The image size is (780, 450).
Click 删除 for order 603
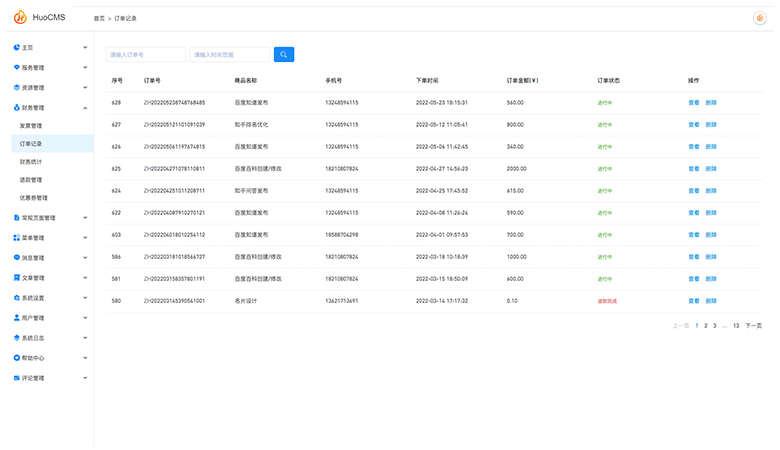711,235
